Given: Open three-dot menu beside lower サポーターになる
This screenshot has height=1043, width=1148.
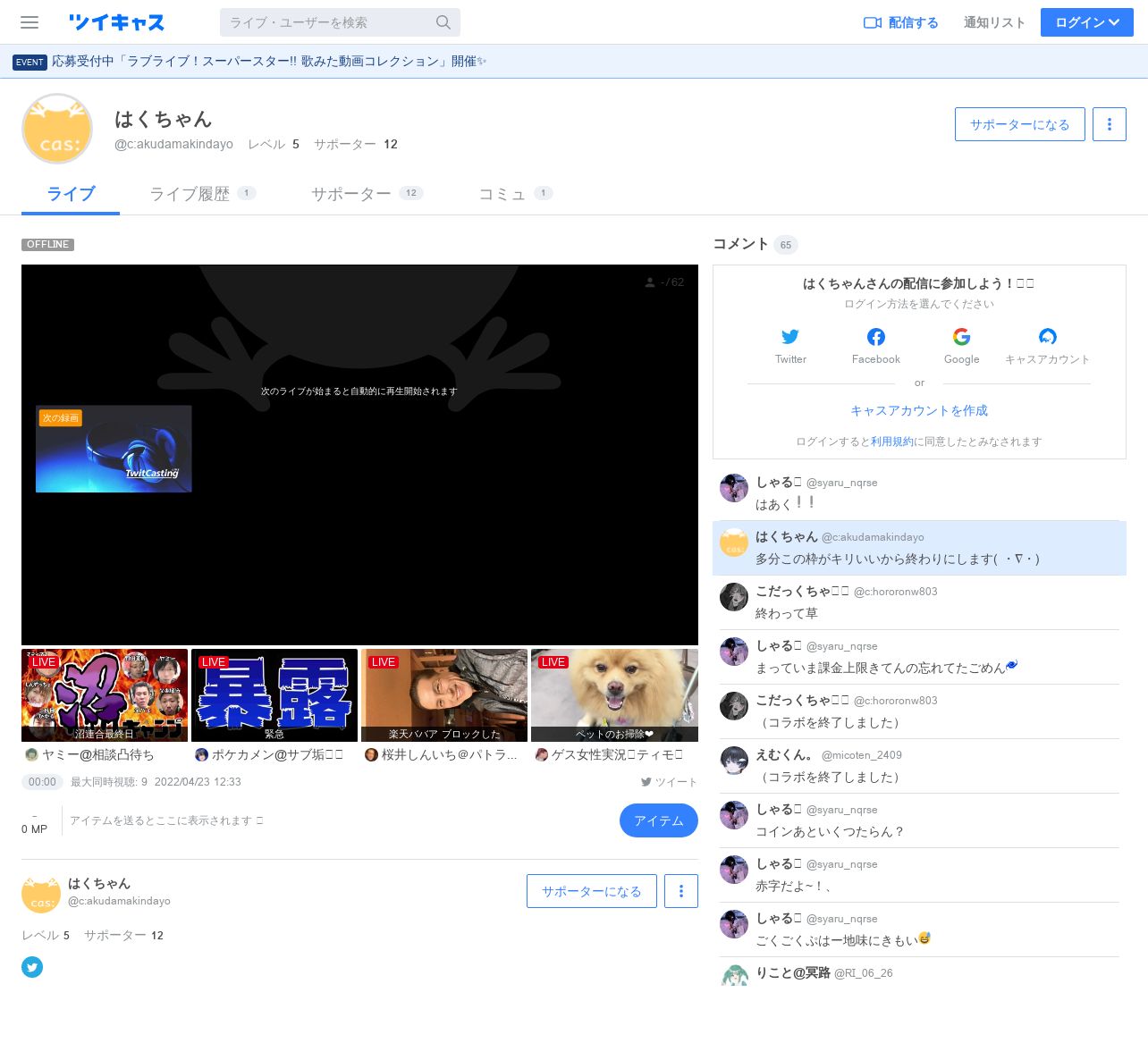Looking at the screenshot, I should 681,891.
